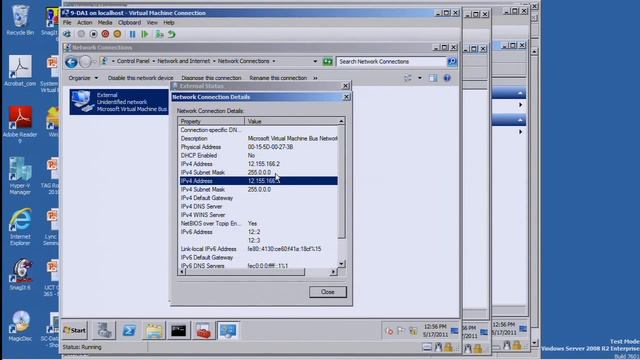Select the IPv4 DNS Server row
Viewport: 640px width, 360px height.
tap(258, 207)
